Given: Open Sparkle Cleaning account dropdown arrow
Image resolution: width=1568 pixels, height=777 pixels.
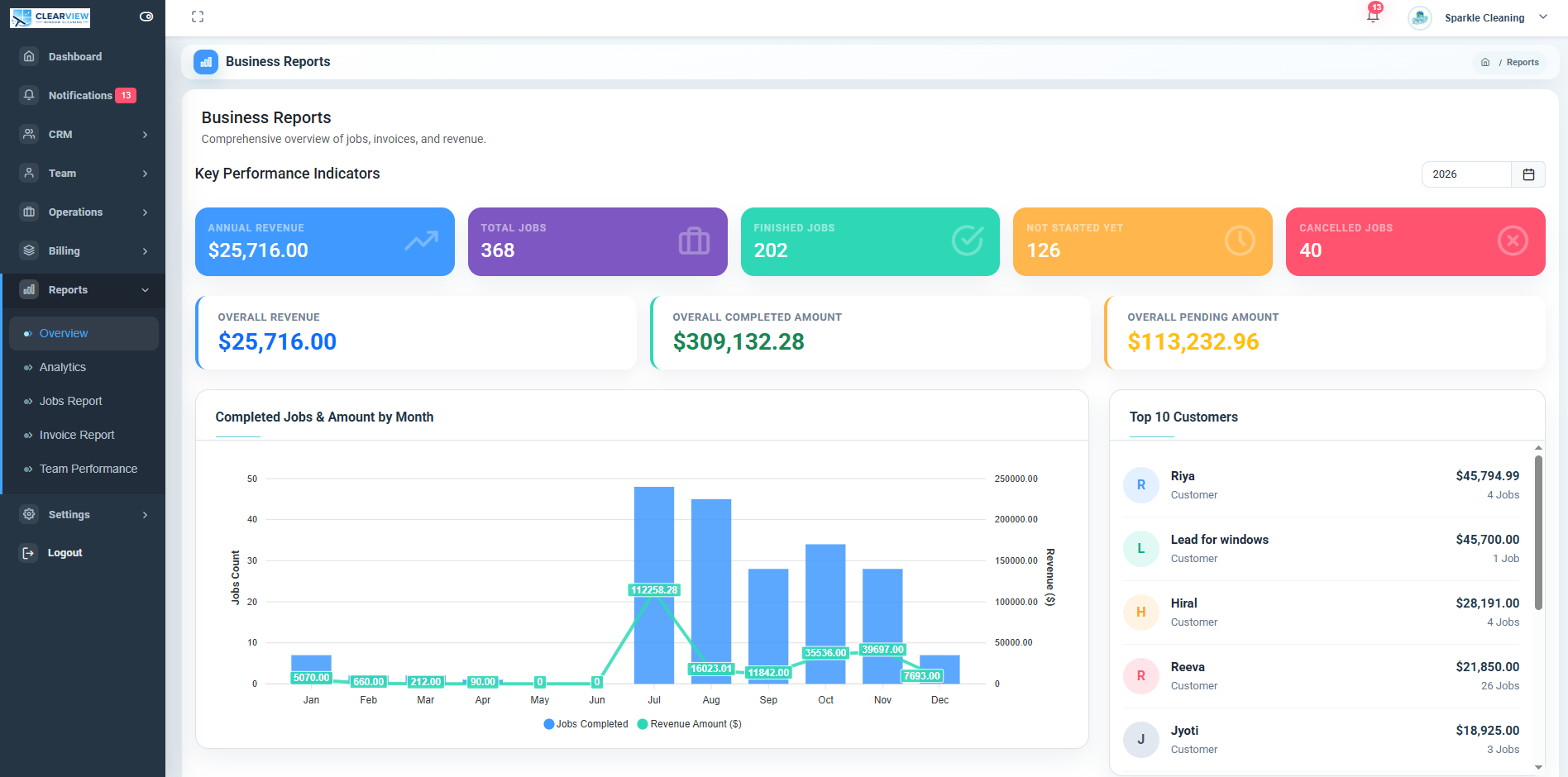Looking at the screenshot, I should point(1543,17).
